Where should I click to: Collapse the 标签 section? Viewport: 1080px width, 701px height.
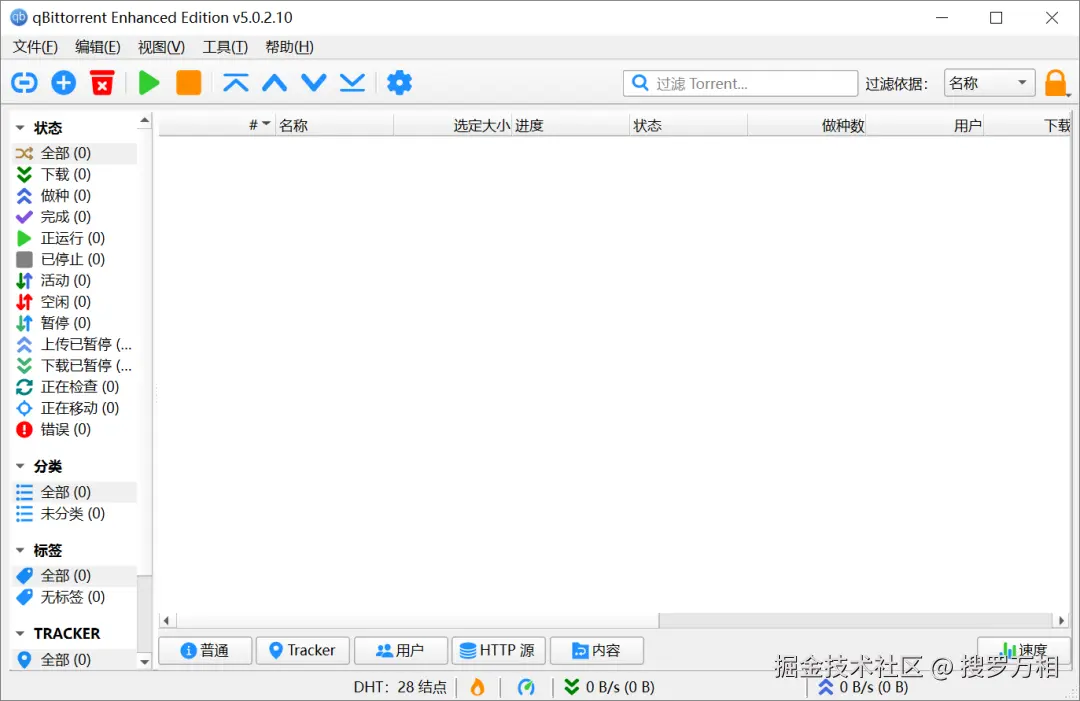pyautogui.click(x=20, y=551)
